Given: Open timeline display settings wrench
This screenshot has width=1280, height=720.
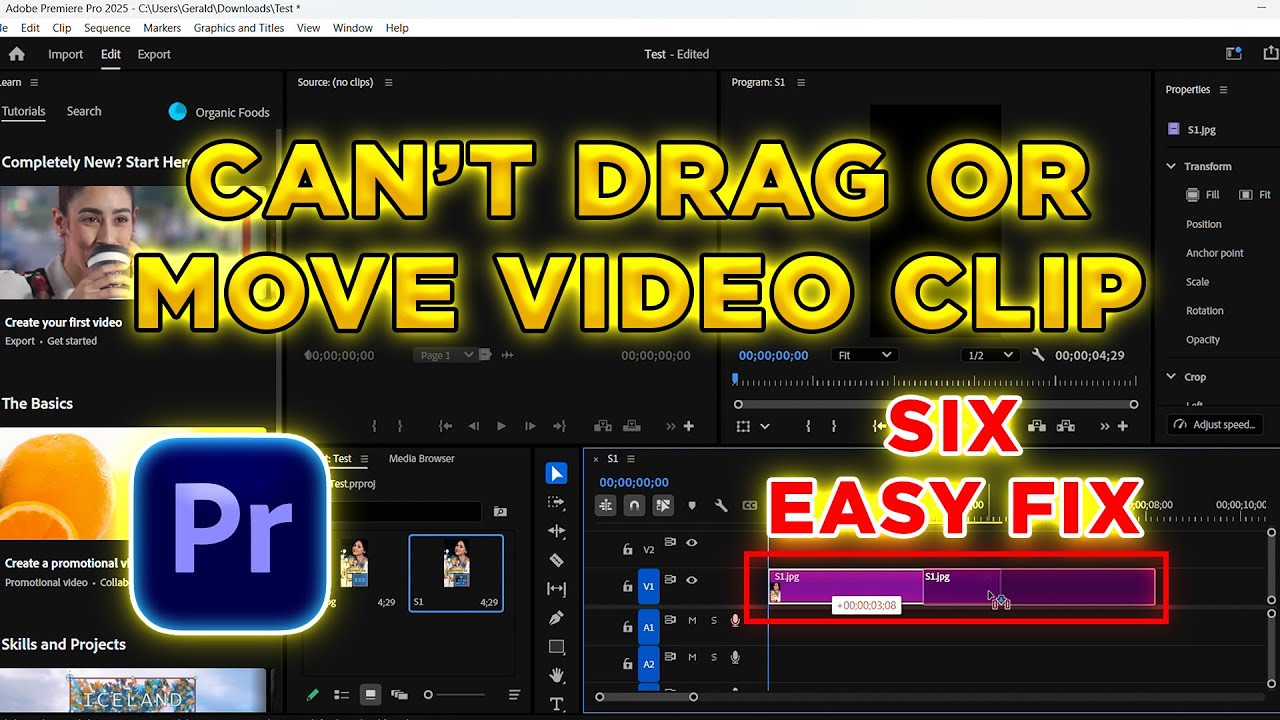Looking at the screenshot, I should coord(721,506).
